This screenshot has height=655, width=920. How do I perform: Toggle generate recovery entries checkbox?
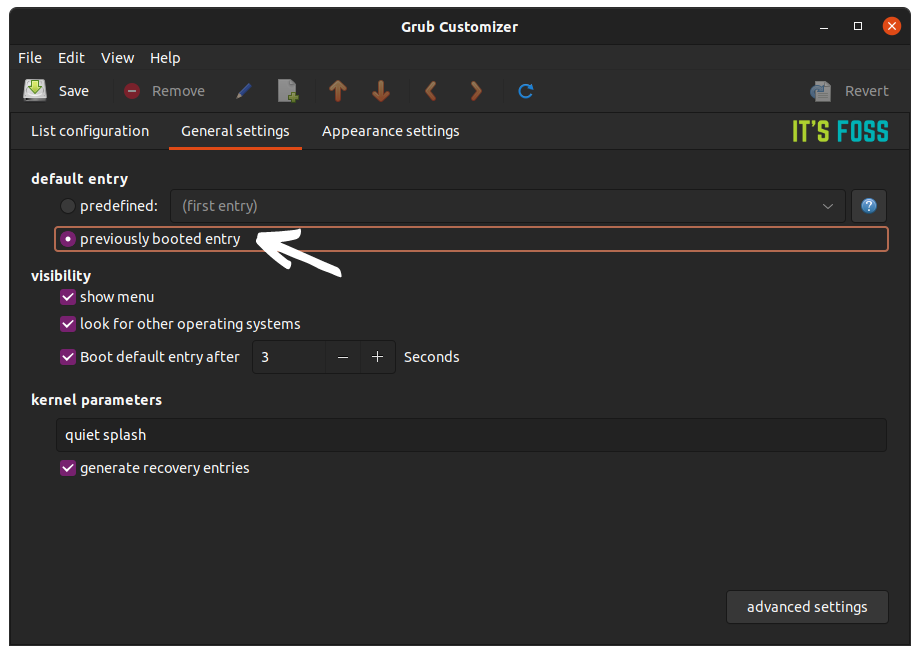click(x=67, y=468)
